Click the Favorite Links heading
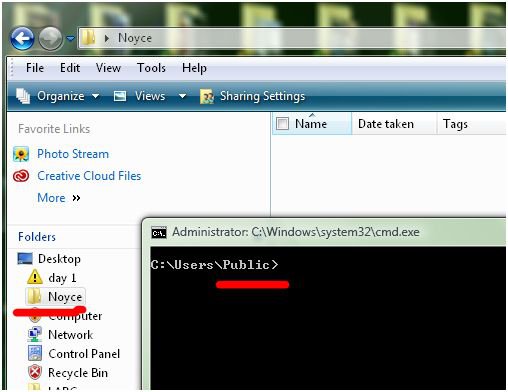Viewport: 508px width, 392px height. (54, 129)
